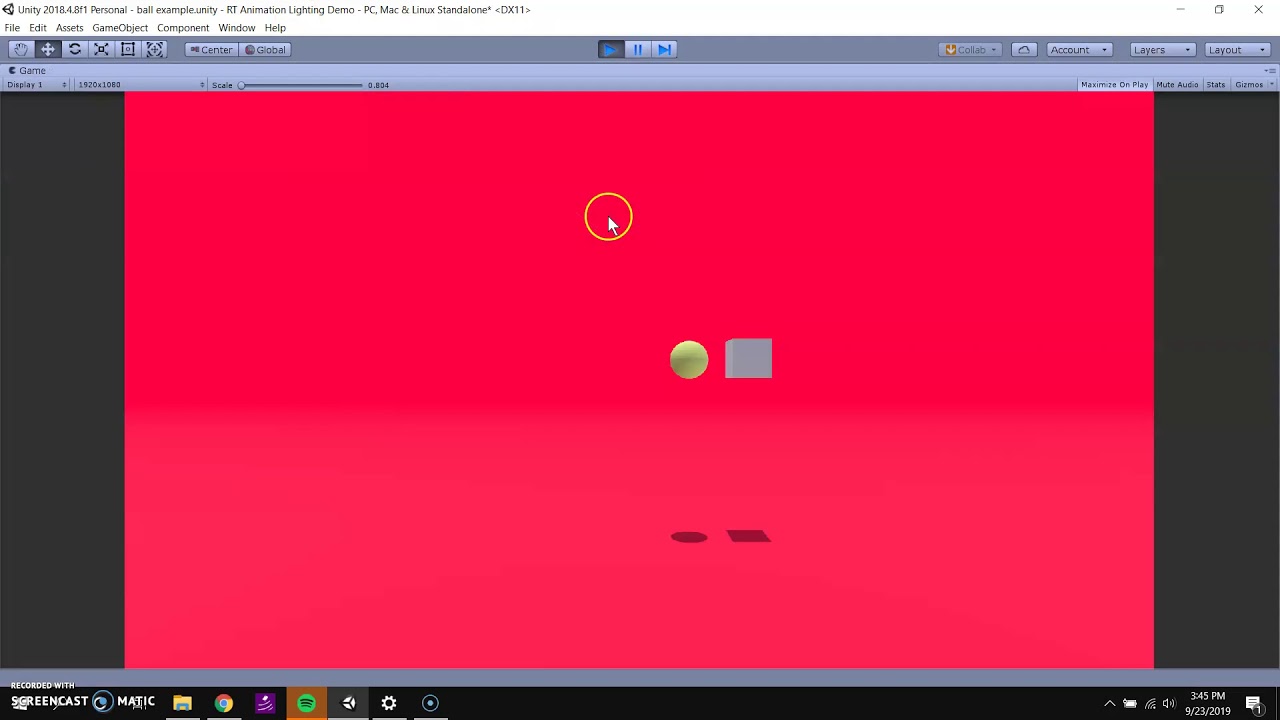Image resolution: width=1280 pixels, height=720 pixels.
Task: Advance one frame with Step button
Action: (x=664, y=49)
